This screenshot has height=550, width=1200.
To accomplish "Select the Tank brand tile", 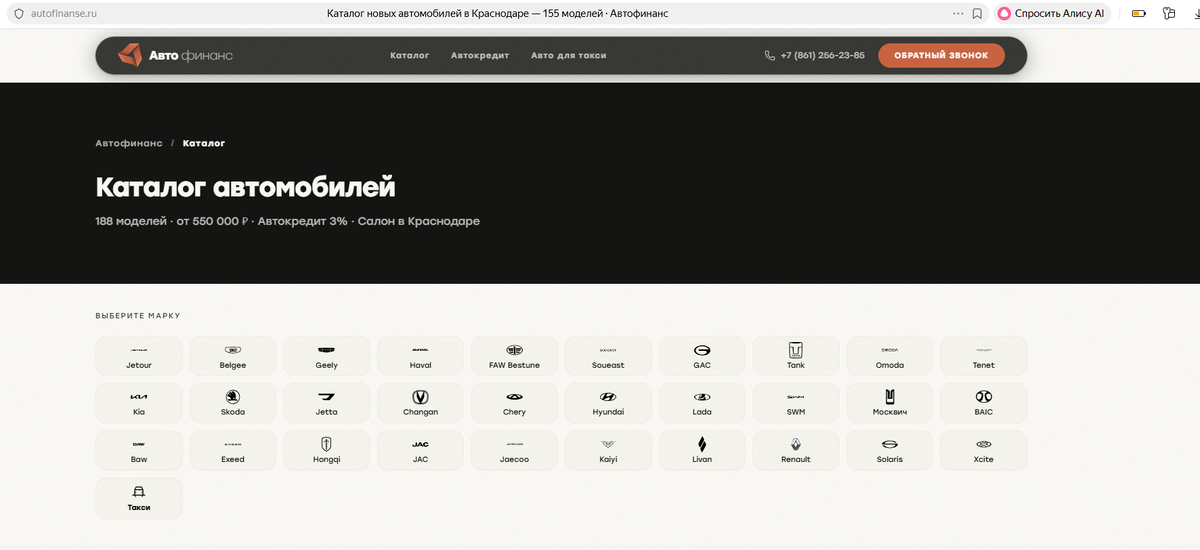I will click(x=796, y=356).
